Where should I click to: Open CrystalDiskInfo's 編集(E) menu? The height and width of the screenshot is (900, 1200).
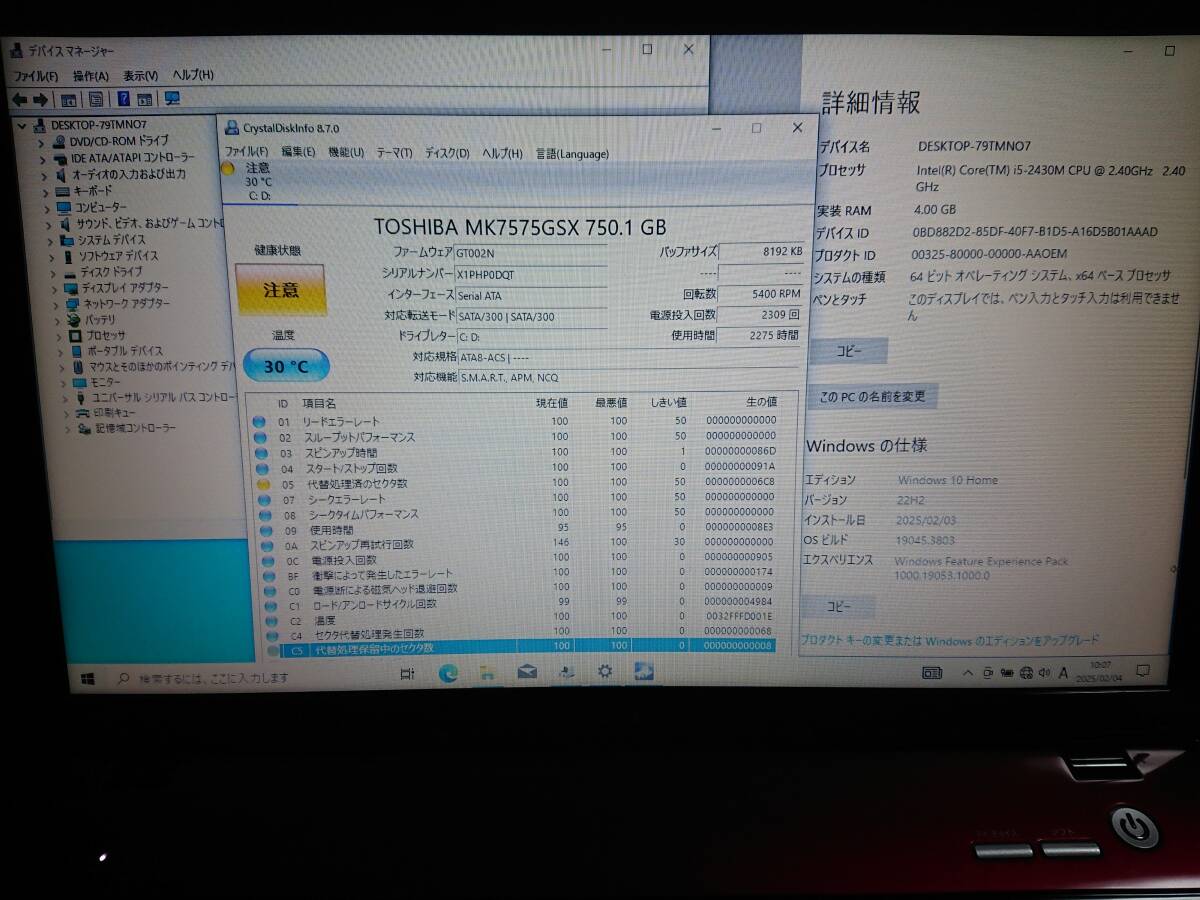tap(298, 152)
